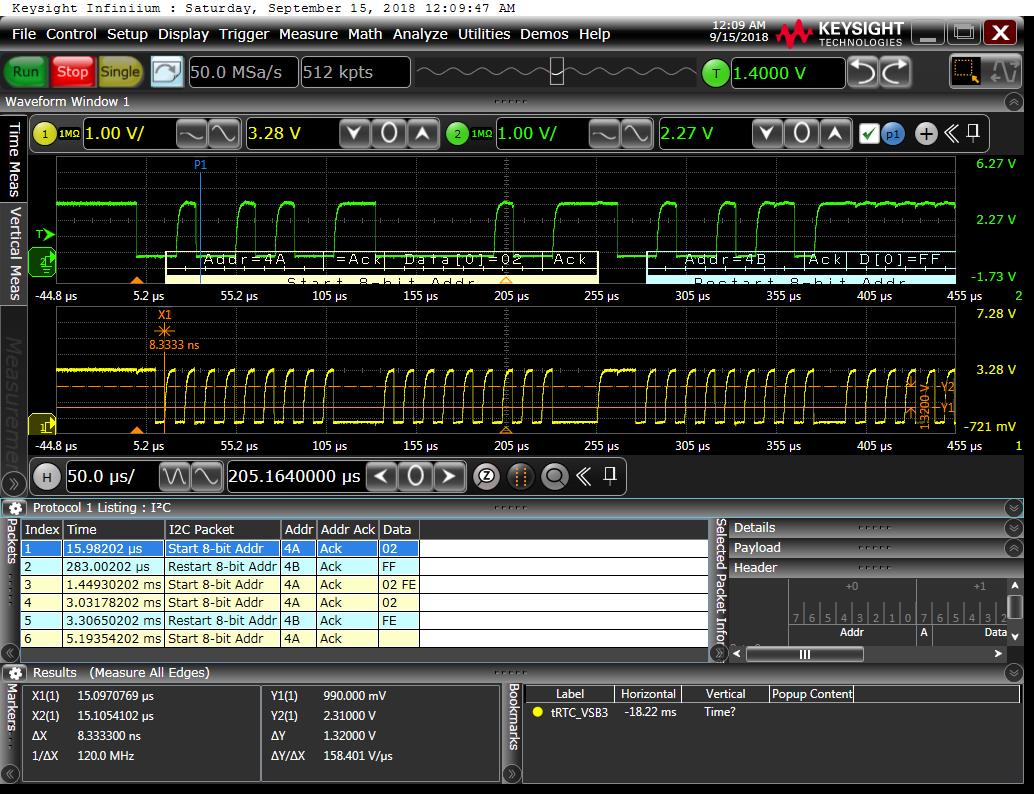Open the Utilities menu
This screenshot has height=794, width=1034.
484,34
